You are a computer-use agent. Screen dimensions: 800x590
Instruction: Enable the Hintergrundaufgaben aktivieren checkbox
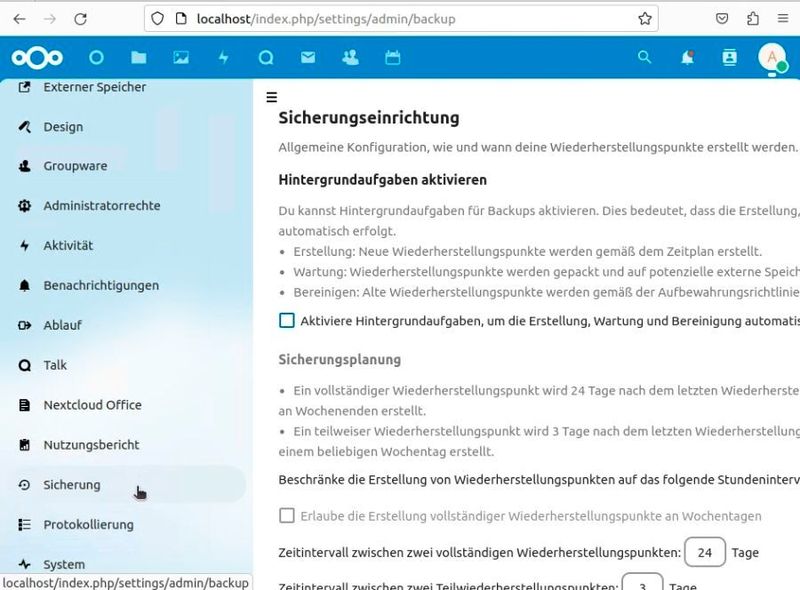click(x=287, y=321)
